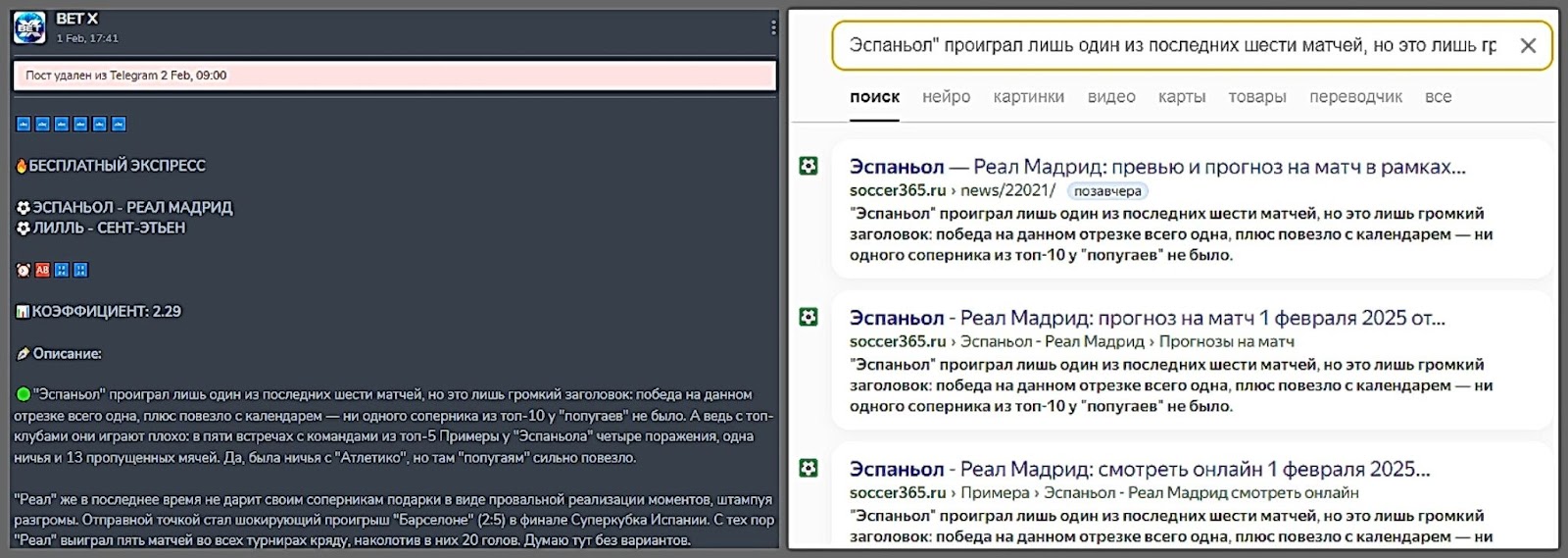Image resolution: width=1568 pixels, height=558 pixels.
Task: Click the BET X channel avatar
Action: [29, 27]
